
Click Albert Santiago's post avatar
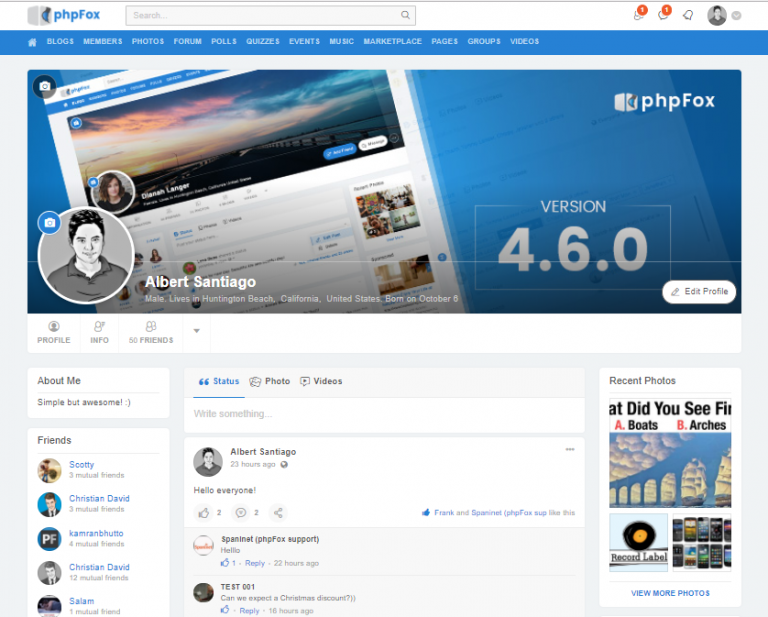[208, 461]
